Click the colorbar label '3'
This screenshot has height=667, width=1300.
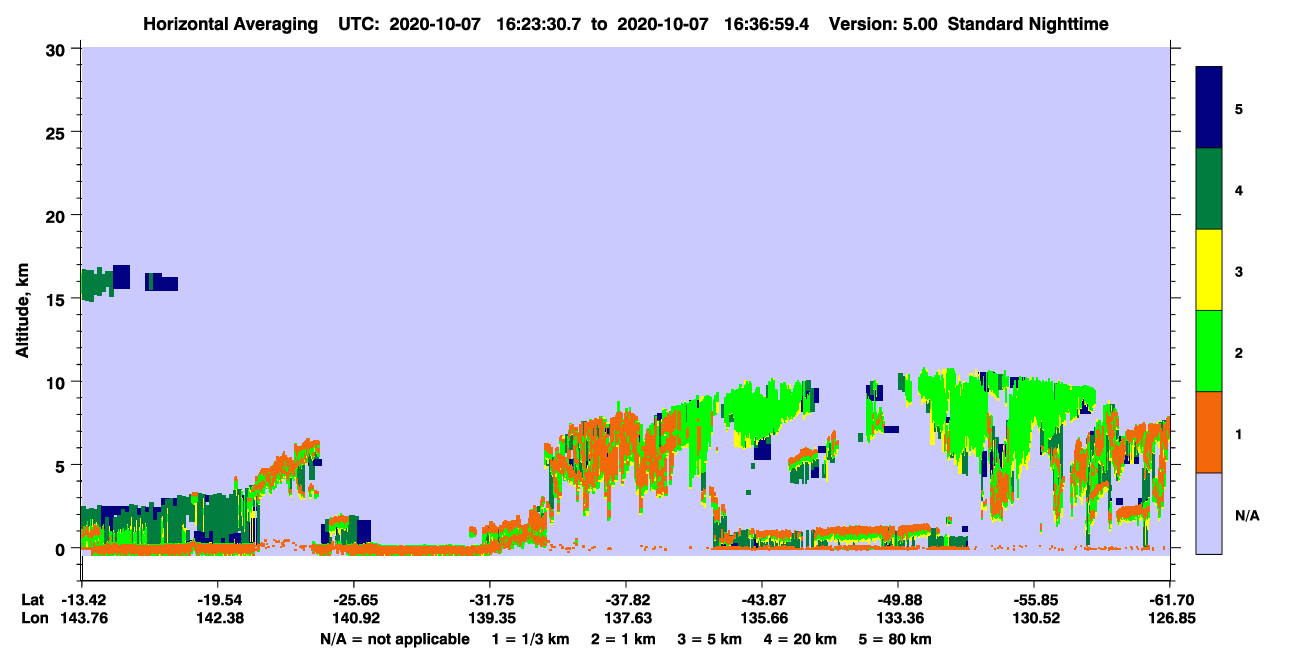(1239, 270)
